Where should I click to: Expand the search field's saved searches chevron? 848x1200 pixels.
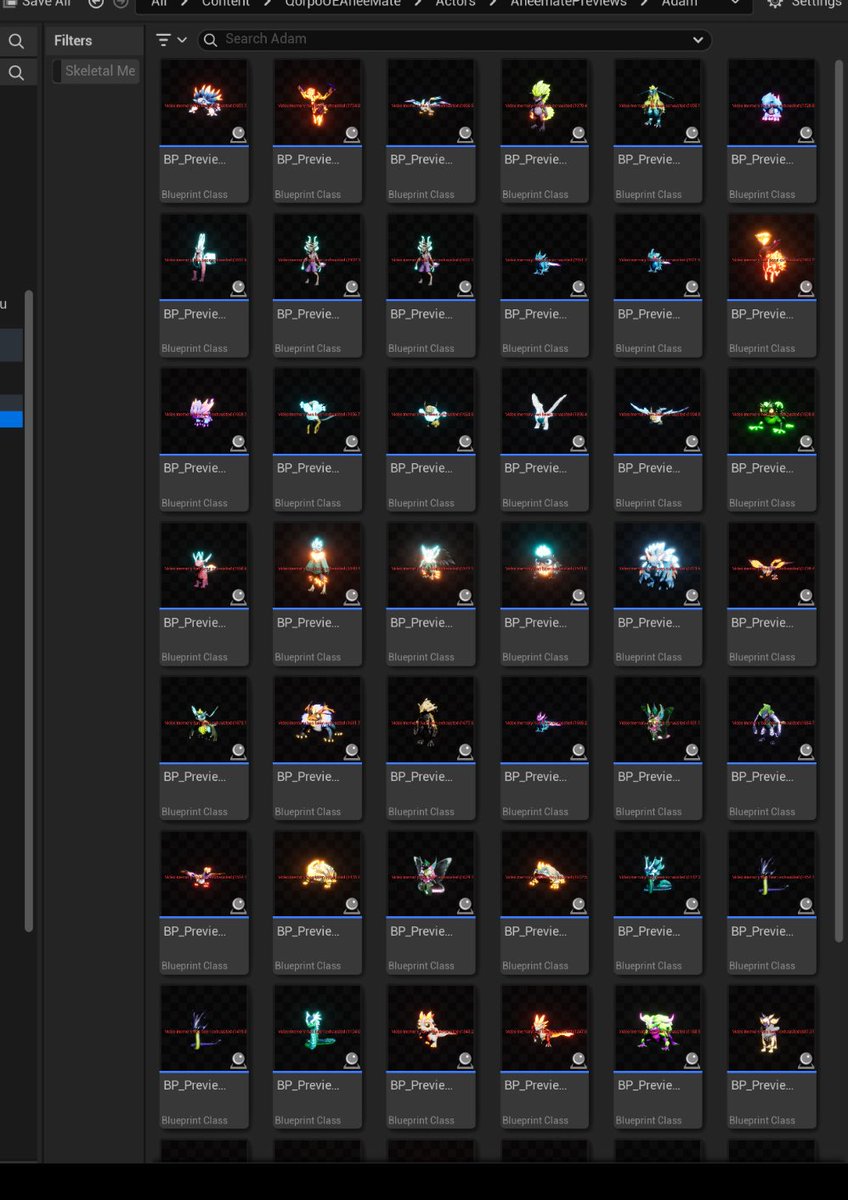698,40
